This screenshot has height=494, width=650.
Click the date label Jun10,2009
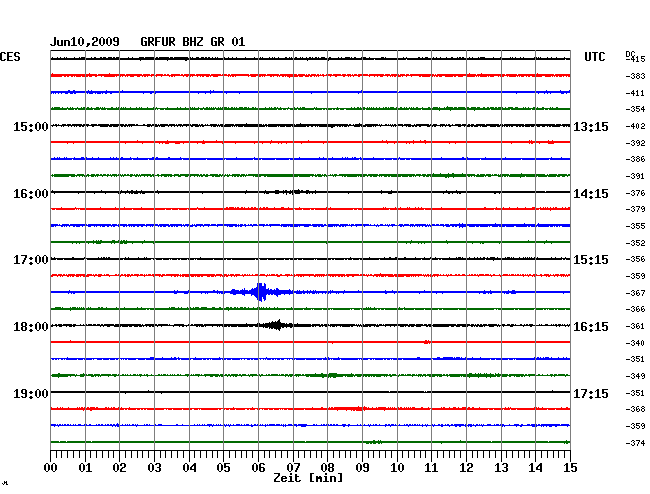click(x=85, y=42)
